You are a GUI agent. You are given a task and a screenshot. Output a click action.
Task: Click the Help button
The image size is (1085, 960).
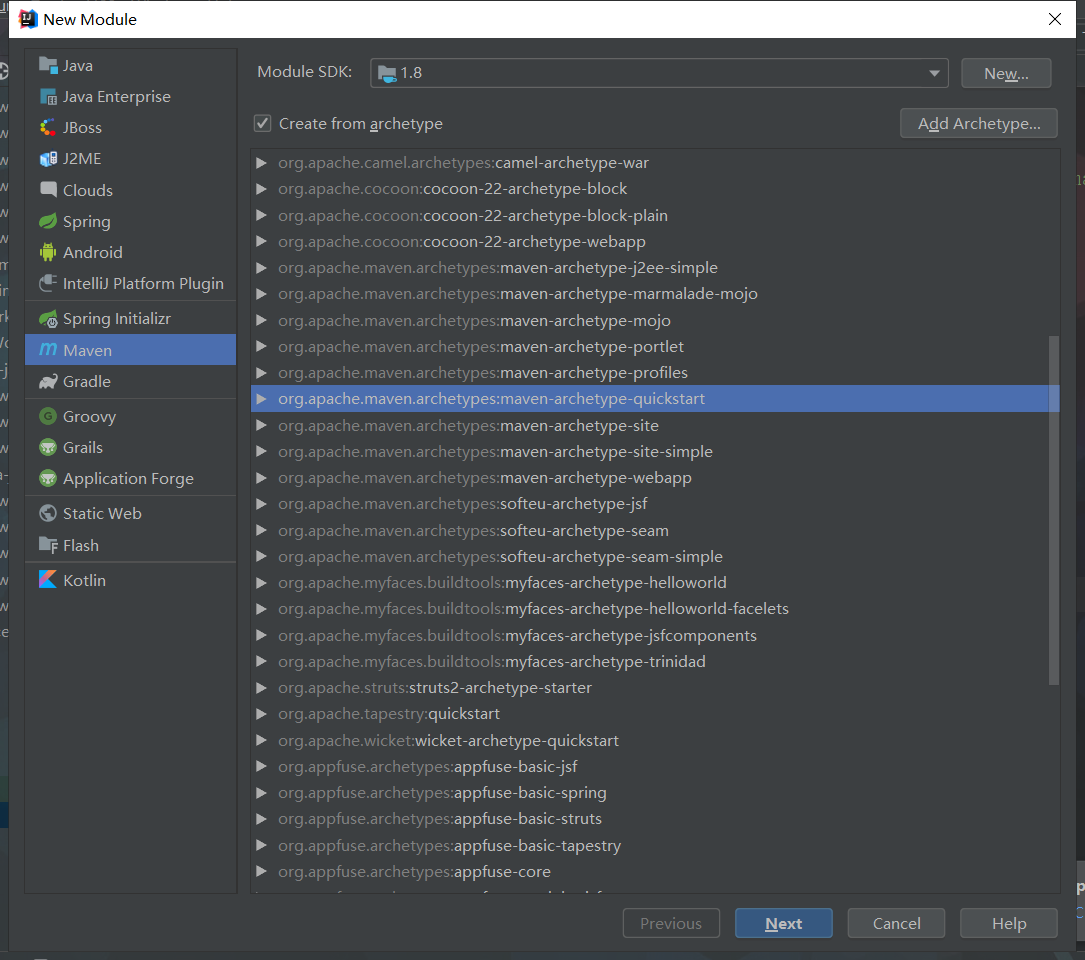(1009, 923)
